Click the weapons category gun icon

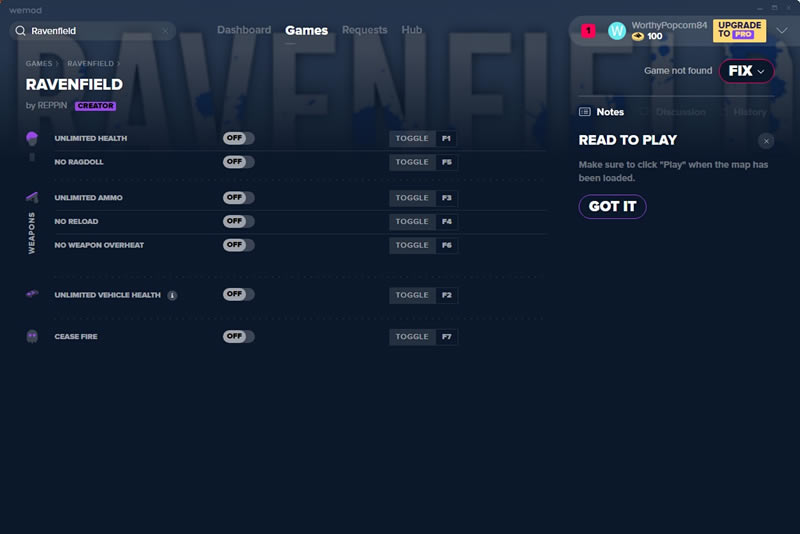point(32,197)
